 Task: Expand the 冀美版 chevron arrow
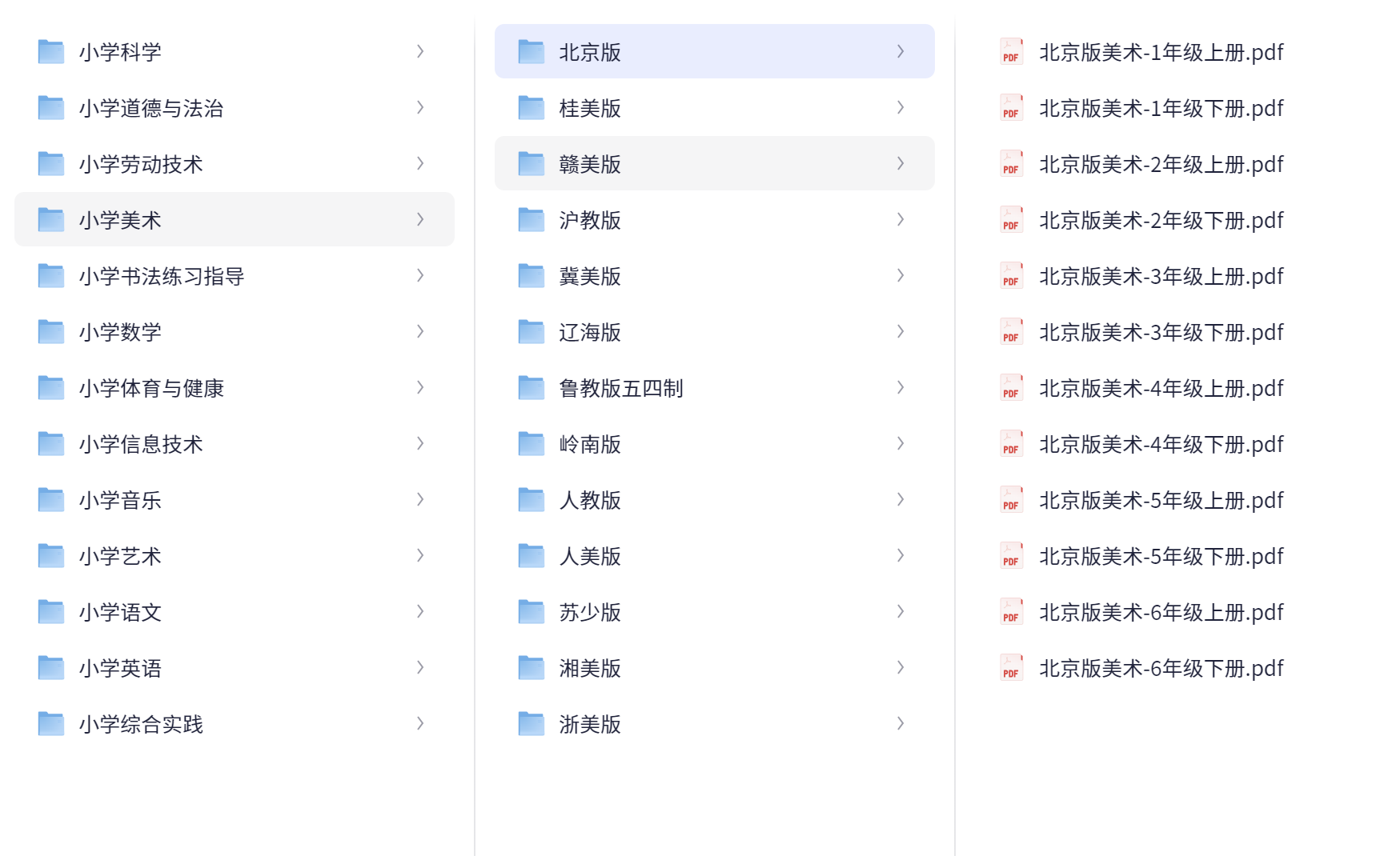pos(901,275)
